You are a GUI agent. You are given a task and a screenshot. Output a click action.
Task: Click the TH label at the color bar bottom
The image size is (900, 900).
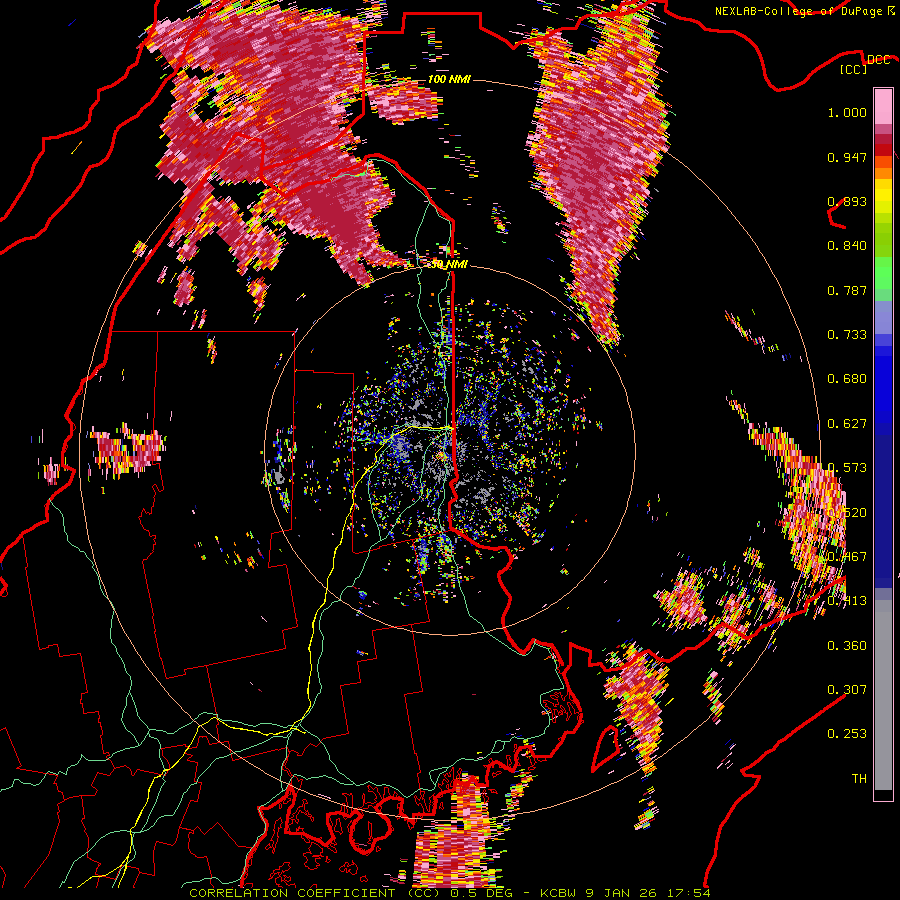tap(859, 779)
